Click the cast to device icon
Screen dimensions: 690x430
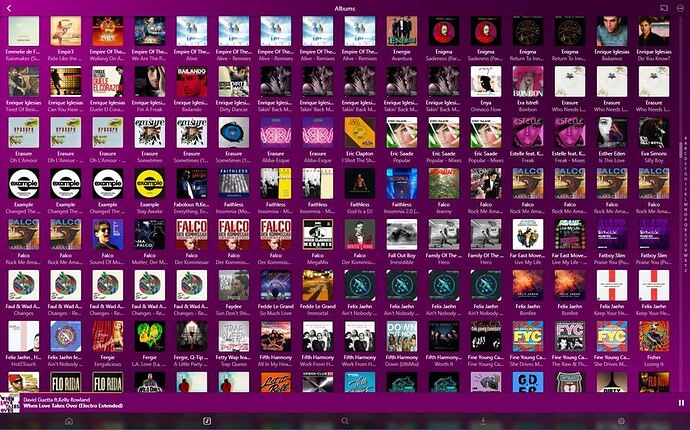(664, 8)
